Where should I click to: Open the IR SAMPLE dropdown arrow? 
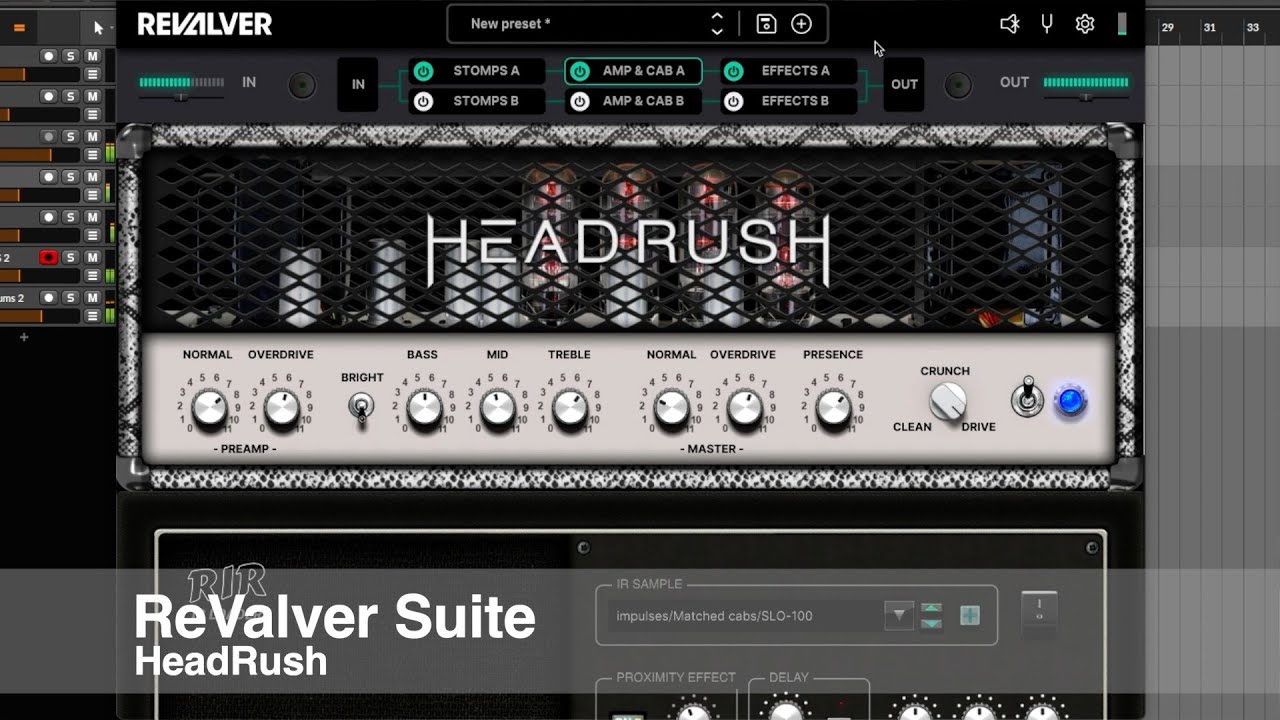[x=899, y=615]
